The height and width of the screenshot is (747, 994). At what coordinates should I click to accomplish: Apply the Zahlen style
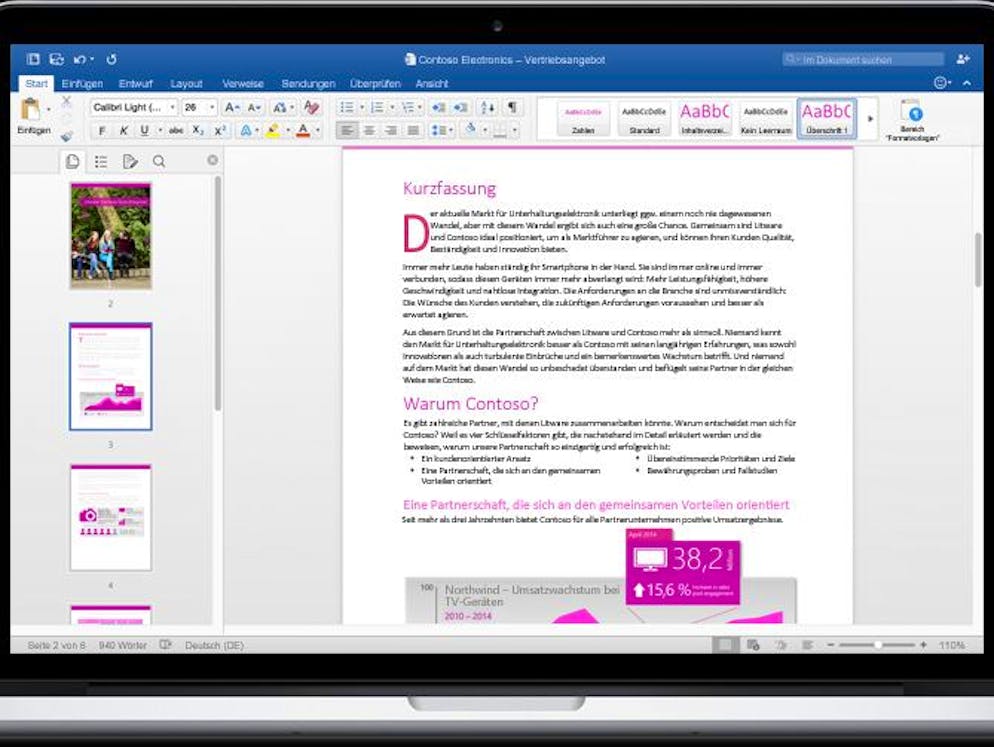tap(583, 119)
